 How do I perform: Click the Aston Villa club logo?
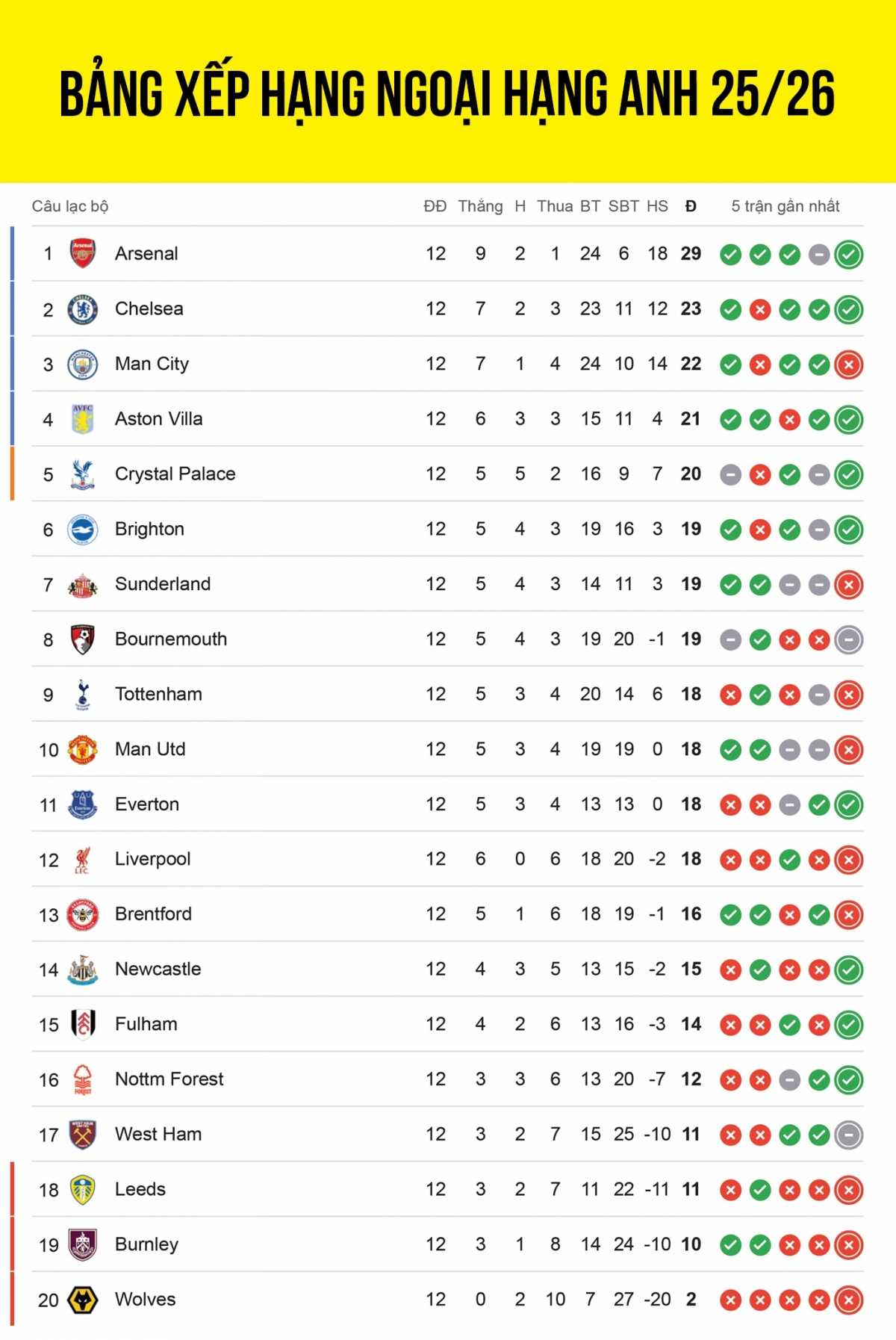tap(83, 419)
